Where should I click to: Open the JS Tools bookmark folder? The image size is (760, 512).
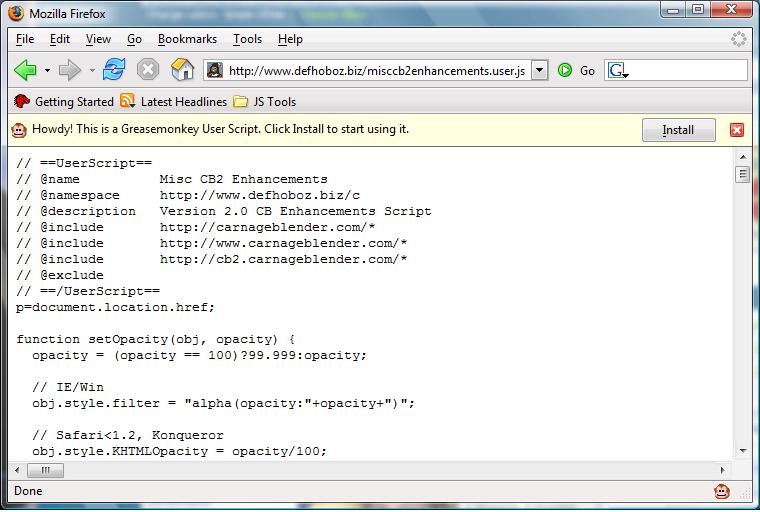(x=264, y=101)
